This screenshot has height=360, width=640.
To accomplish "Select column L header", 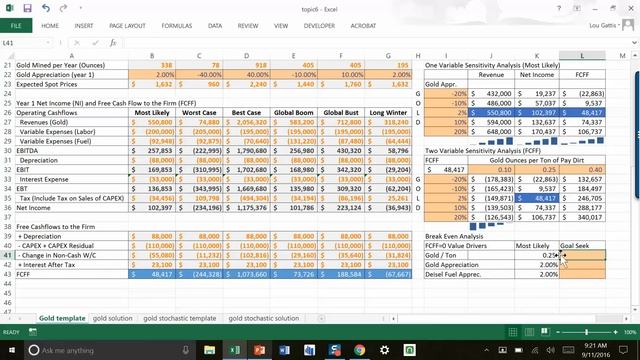I will click(x=582, y=56).
